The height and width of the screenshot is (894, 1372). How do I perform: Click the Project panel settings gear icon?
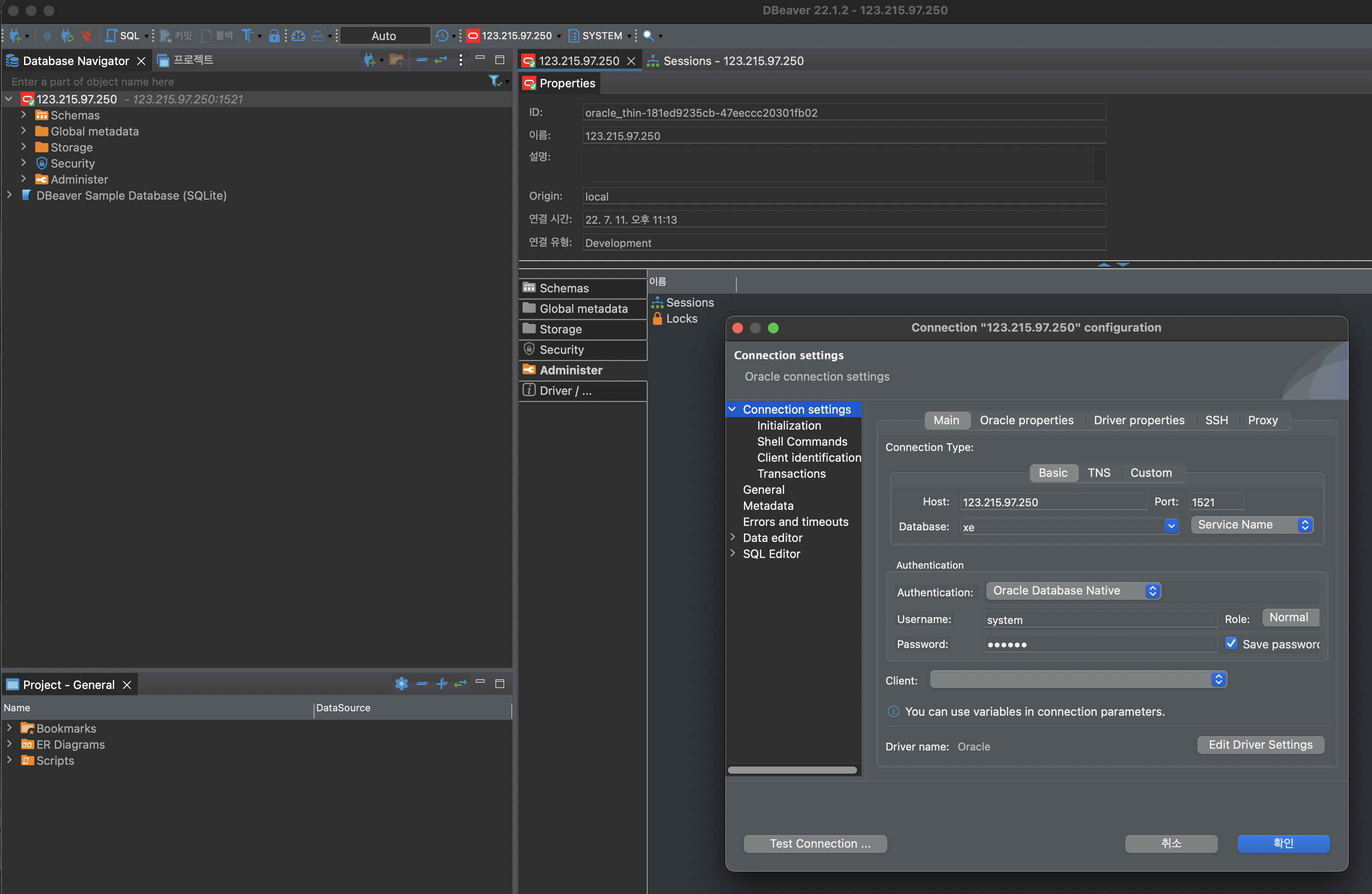(x=401, y=684)
